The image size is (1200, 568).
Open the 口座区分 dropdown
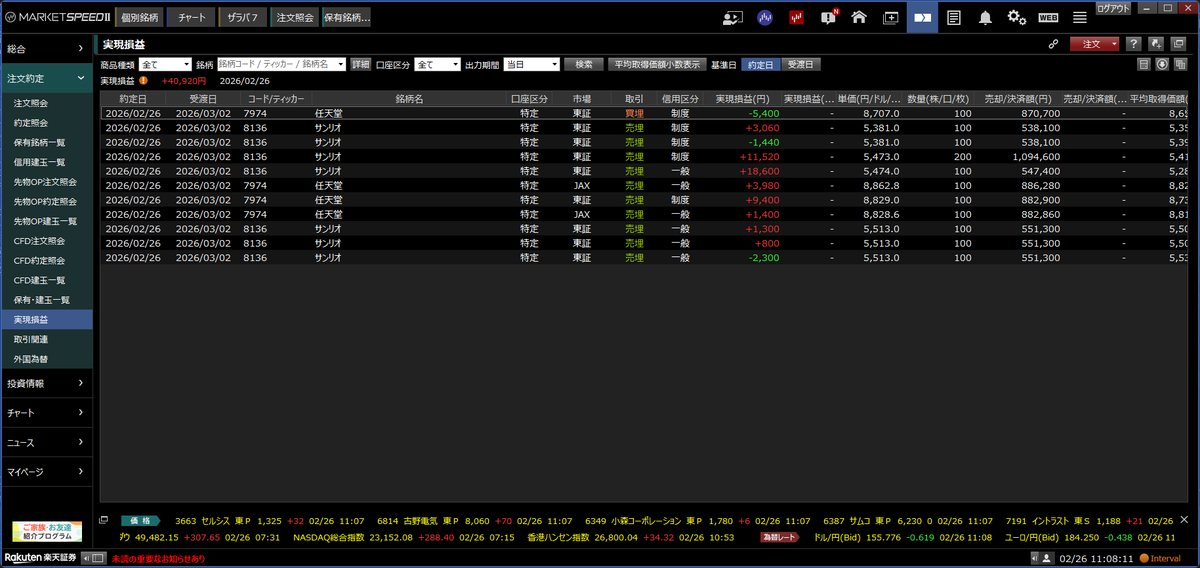(x=437, y=64)
